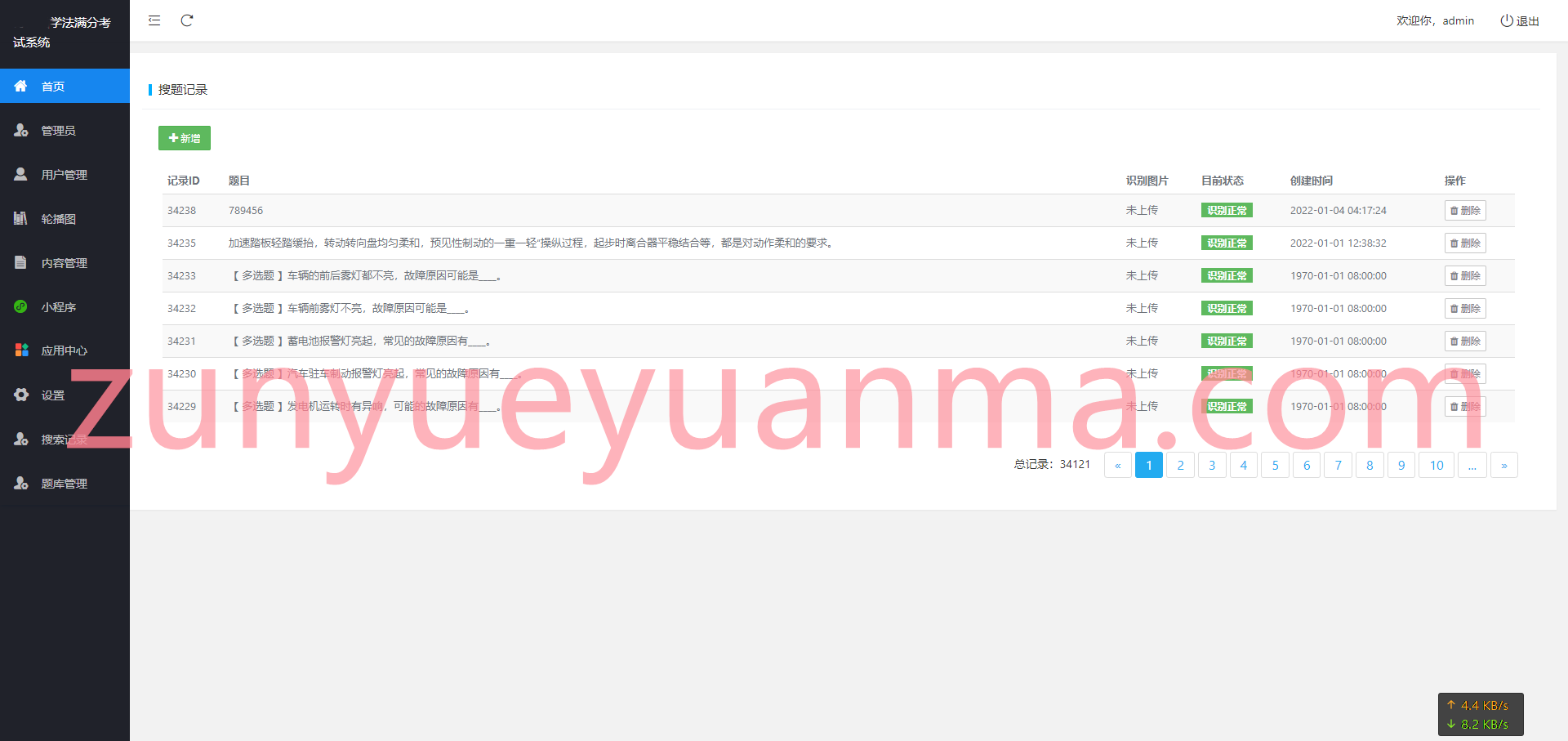Click the 创建时间 column header
This screenshot has height=741, width=1568.
point(1312,181)
